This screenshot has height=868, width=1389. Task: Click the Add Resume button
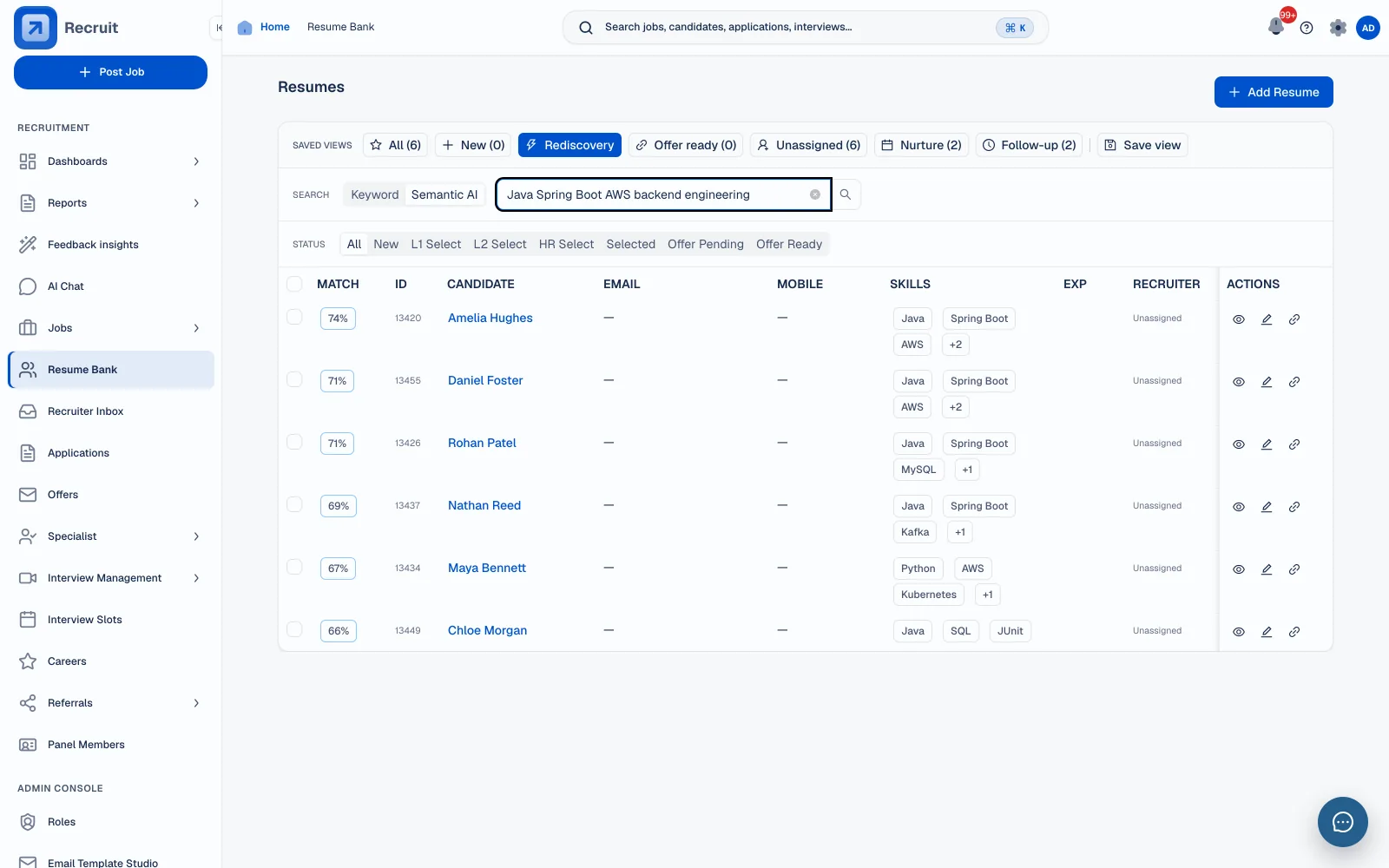coord(1274,92)
